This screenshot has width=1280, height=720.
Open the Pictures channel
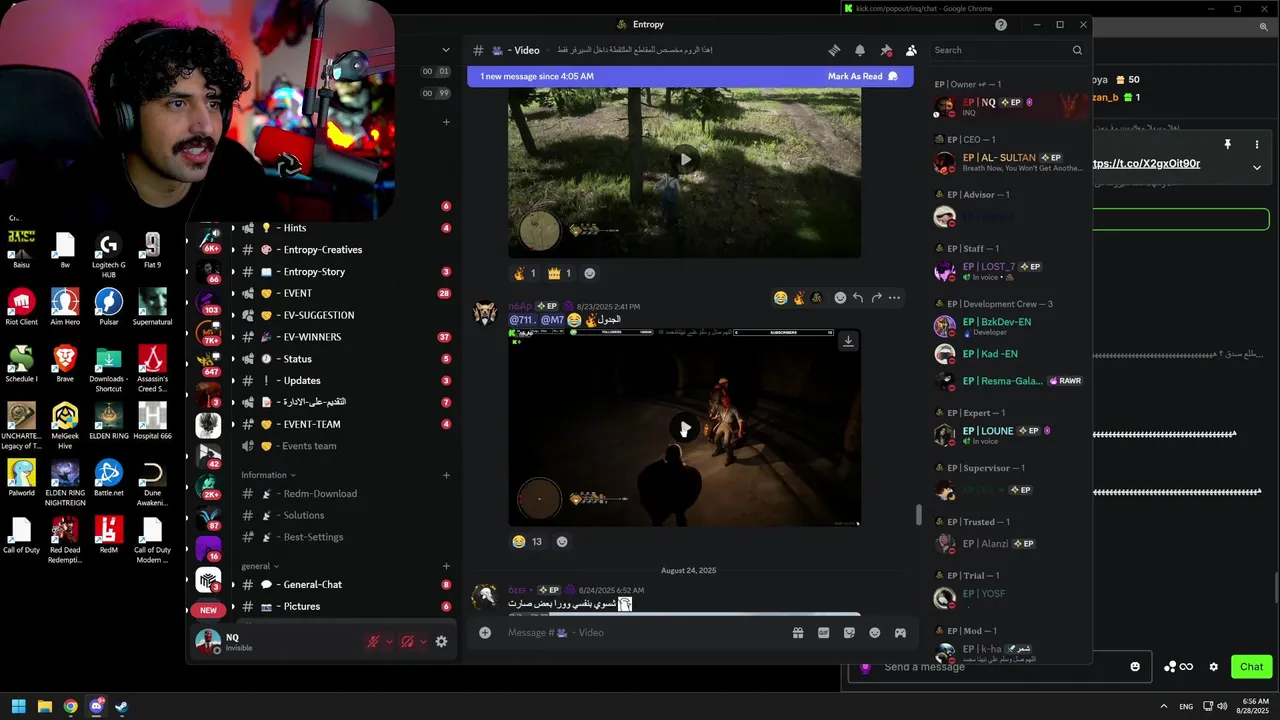click(345, 607)
